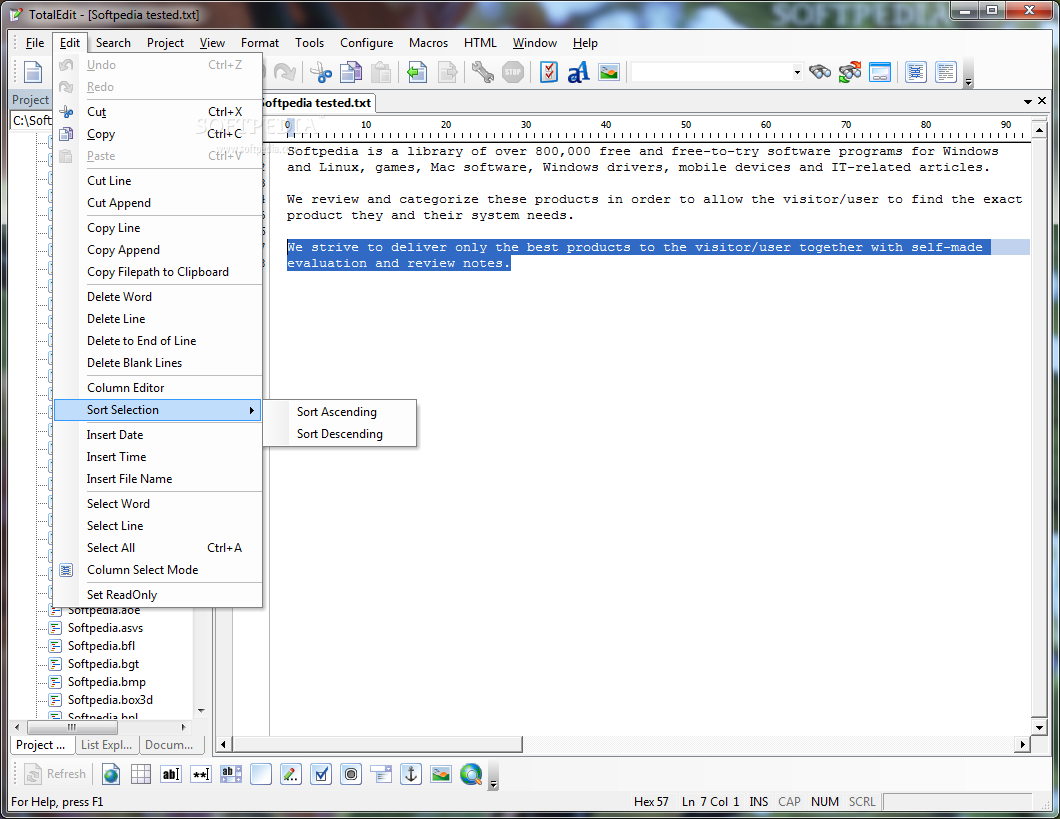Switch to List Expl... panel tab
The width and height of the screenshot is (1060, 819).
click(x=106, y=745)
